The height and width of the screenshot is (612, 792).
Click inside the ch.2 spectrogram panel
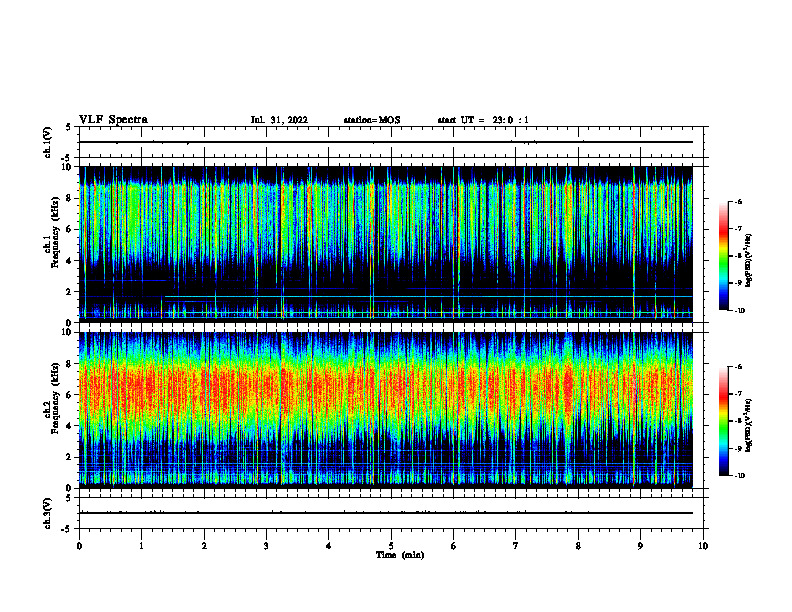[x=386, y=410]
